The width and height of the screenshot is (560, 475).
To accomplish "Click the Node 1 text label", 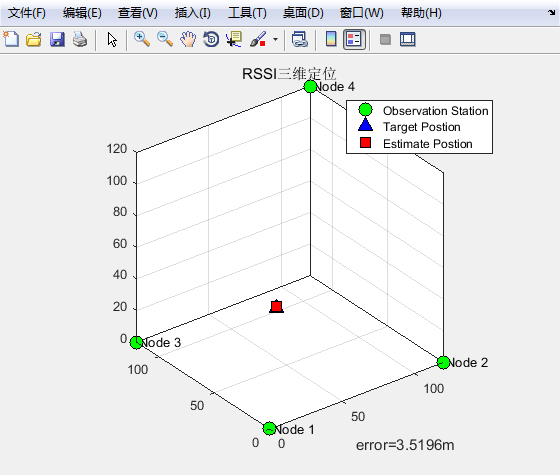I will point(295,429).
